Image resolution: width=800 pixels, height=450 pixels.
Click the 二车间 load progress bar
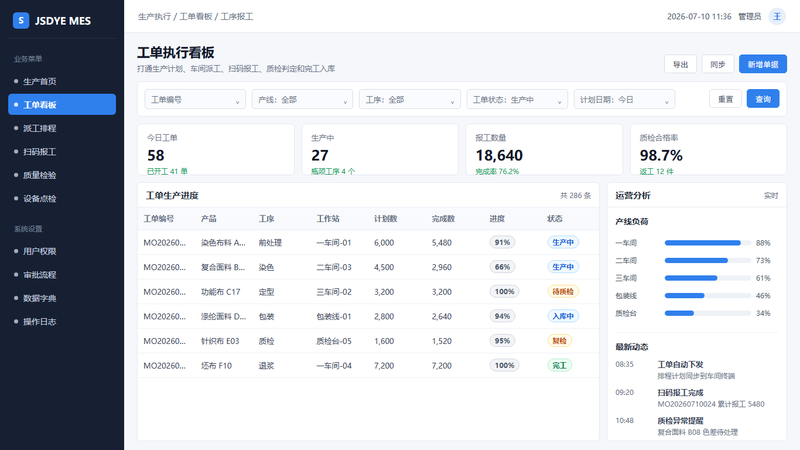coord(707,260)
